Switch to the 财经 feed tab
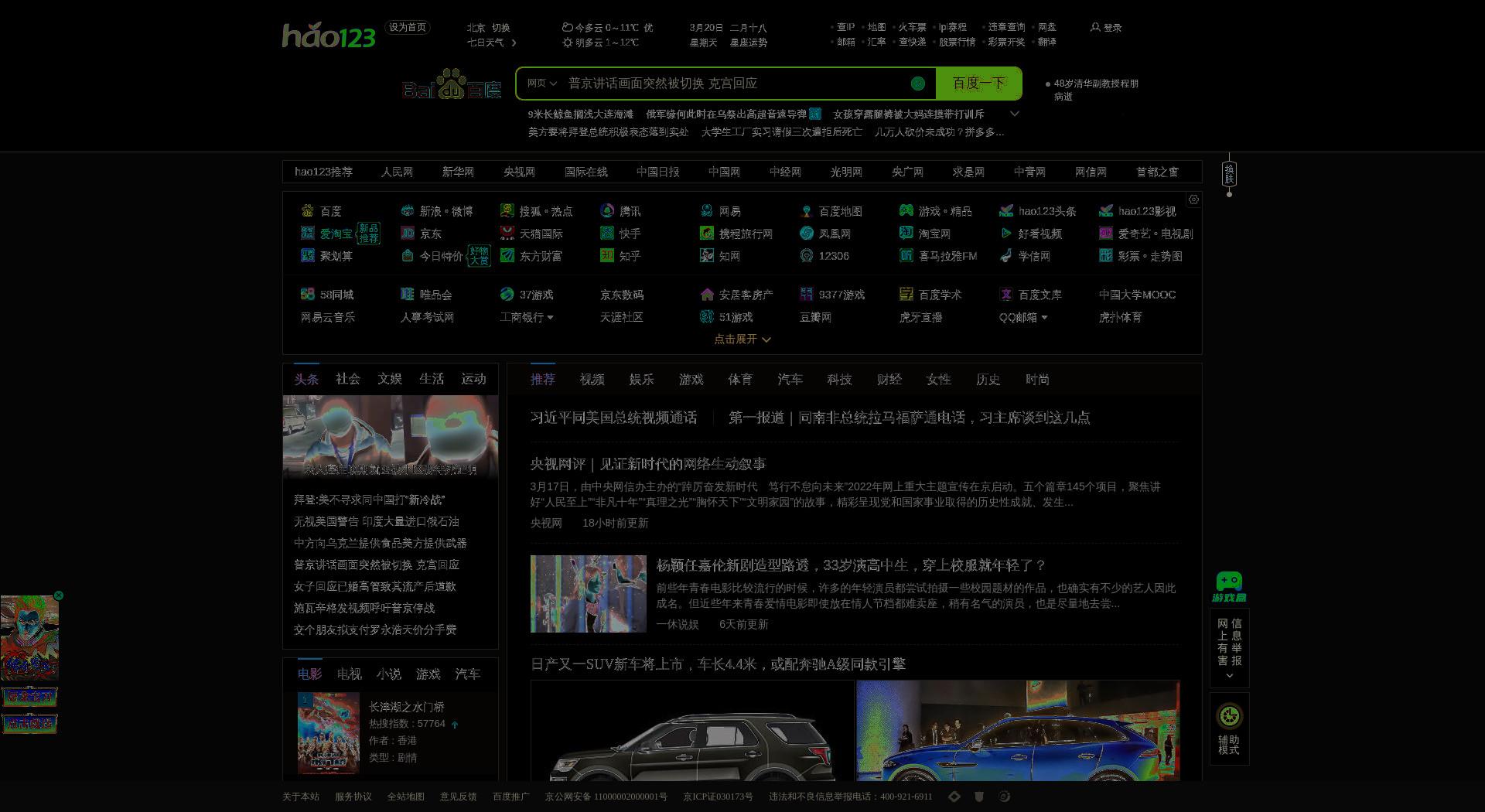Screen dimensions: 1485x812 click(889, 380)
